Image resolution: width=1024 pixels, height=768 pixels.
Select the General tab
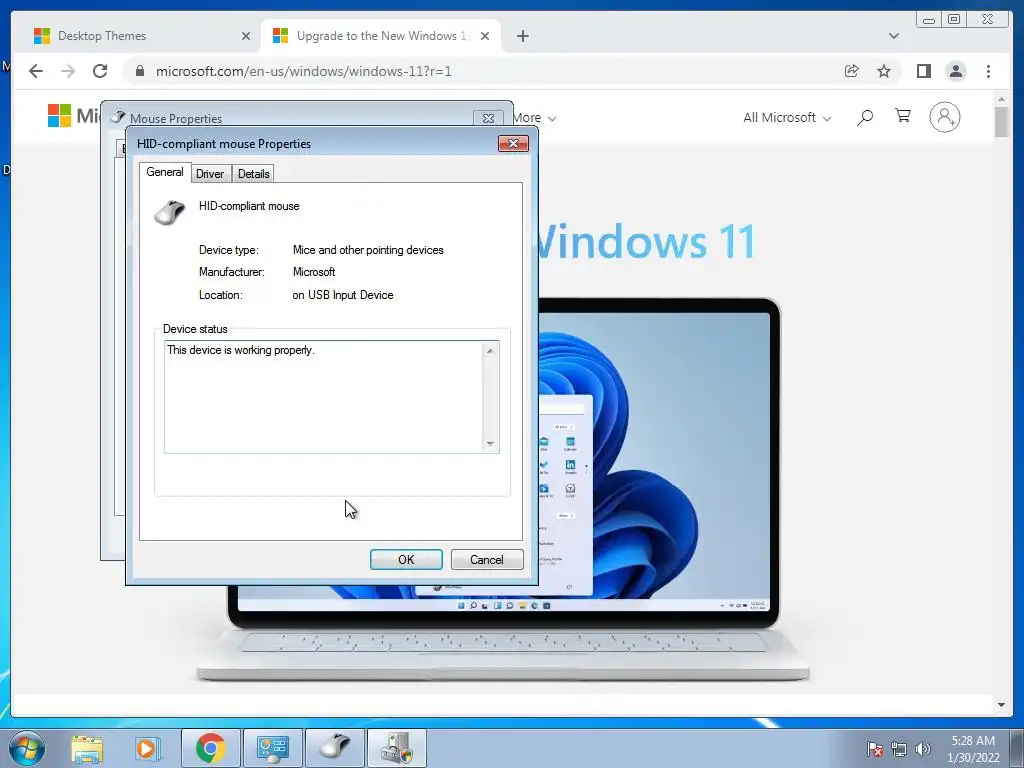[165, 172]
